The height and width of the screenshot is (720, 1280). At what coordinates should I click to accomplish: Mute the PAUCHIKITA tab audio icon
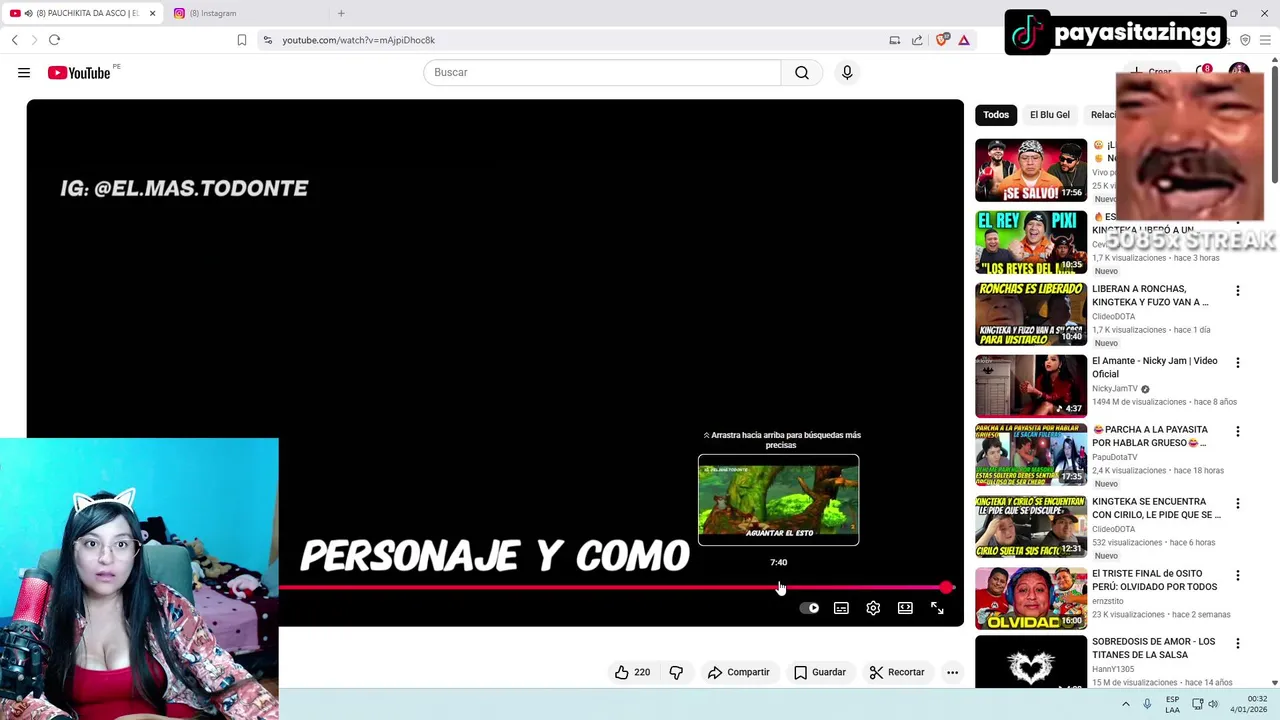point(28,13)
